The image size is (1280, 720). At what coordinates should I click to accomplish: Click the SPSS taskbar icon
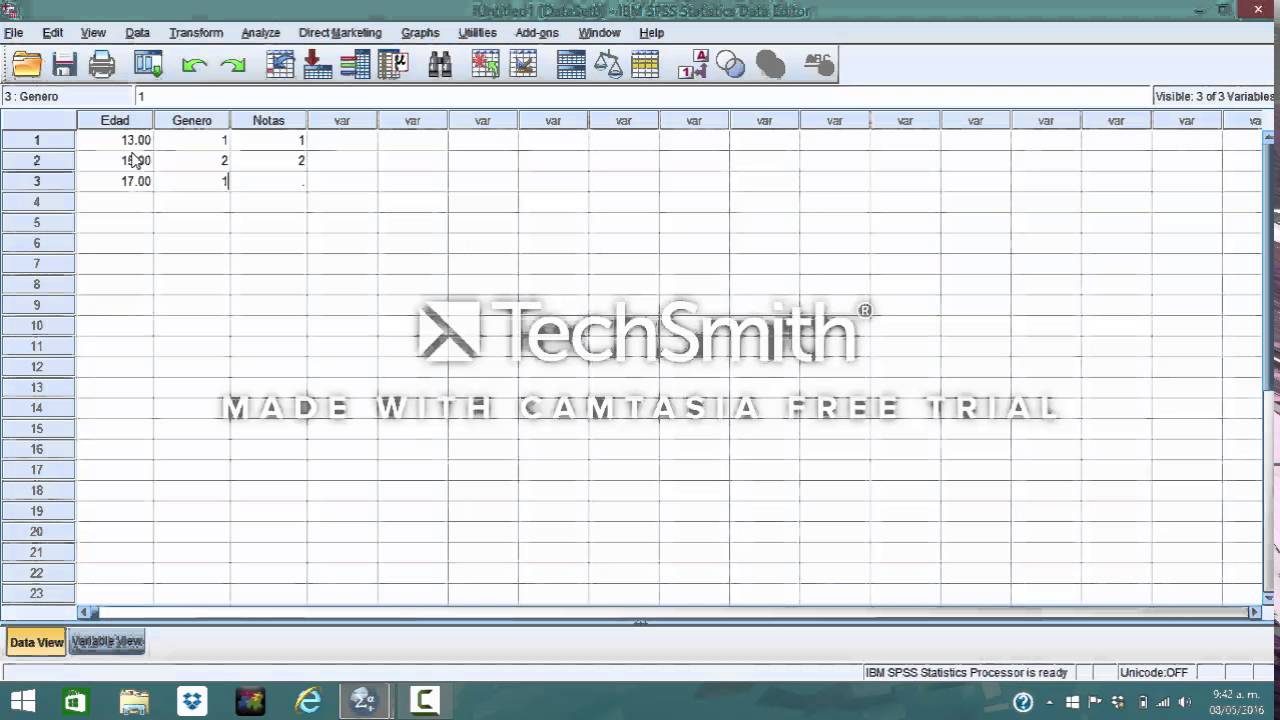[x=365, y=701]
